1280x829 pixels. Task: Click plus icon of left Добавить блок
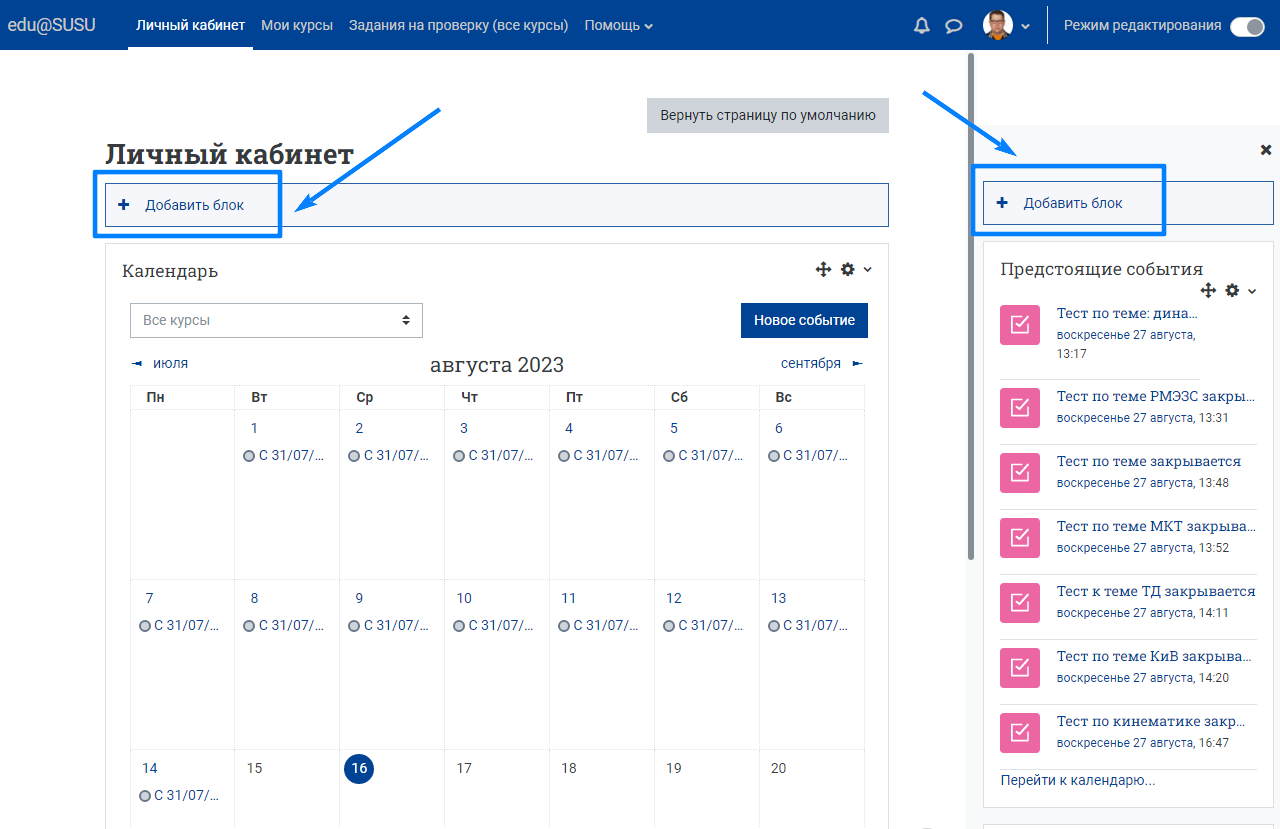coord(124,205)
